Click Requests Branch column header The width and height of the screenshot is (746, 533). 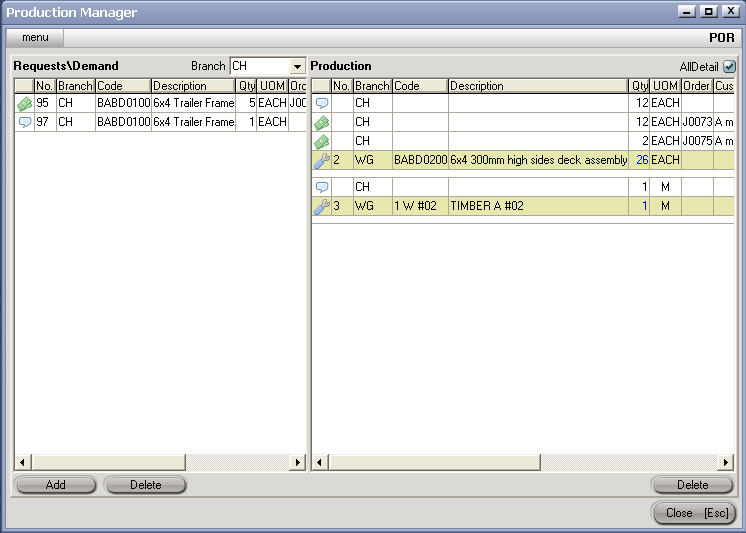click(76, 86)
